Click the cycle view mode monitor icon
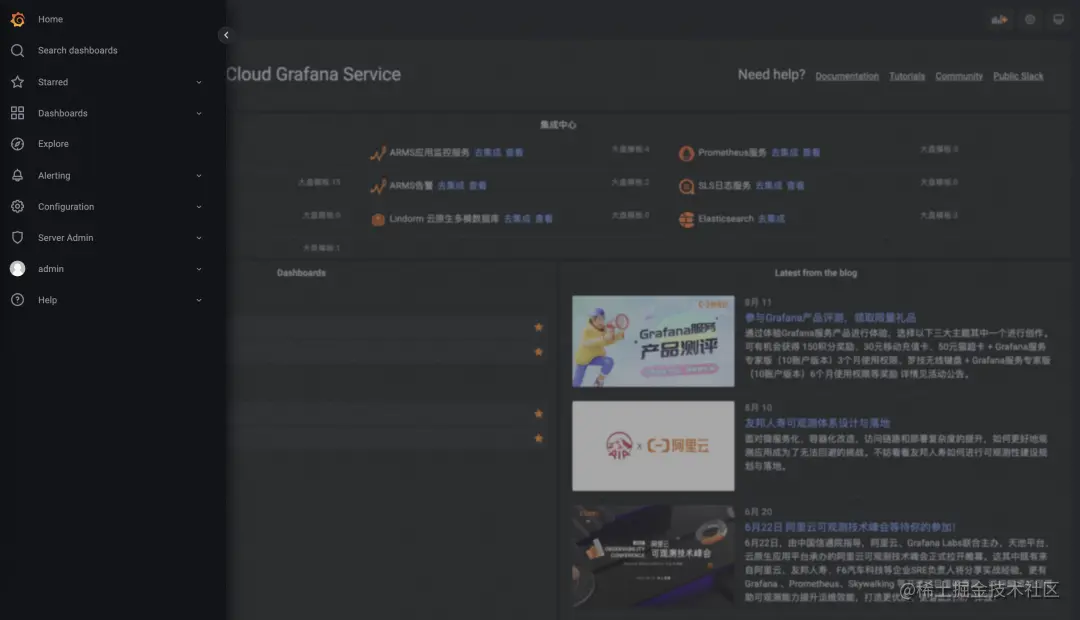 [x=1059, y=19]
